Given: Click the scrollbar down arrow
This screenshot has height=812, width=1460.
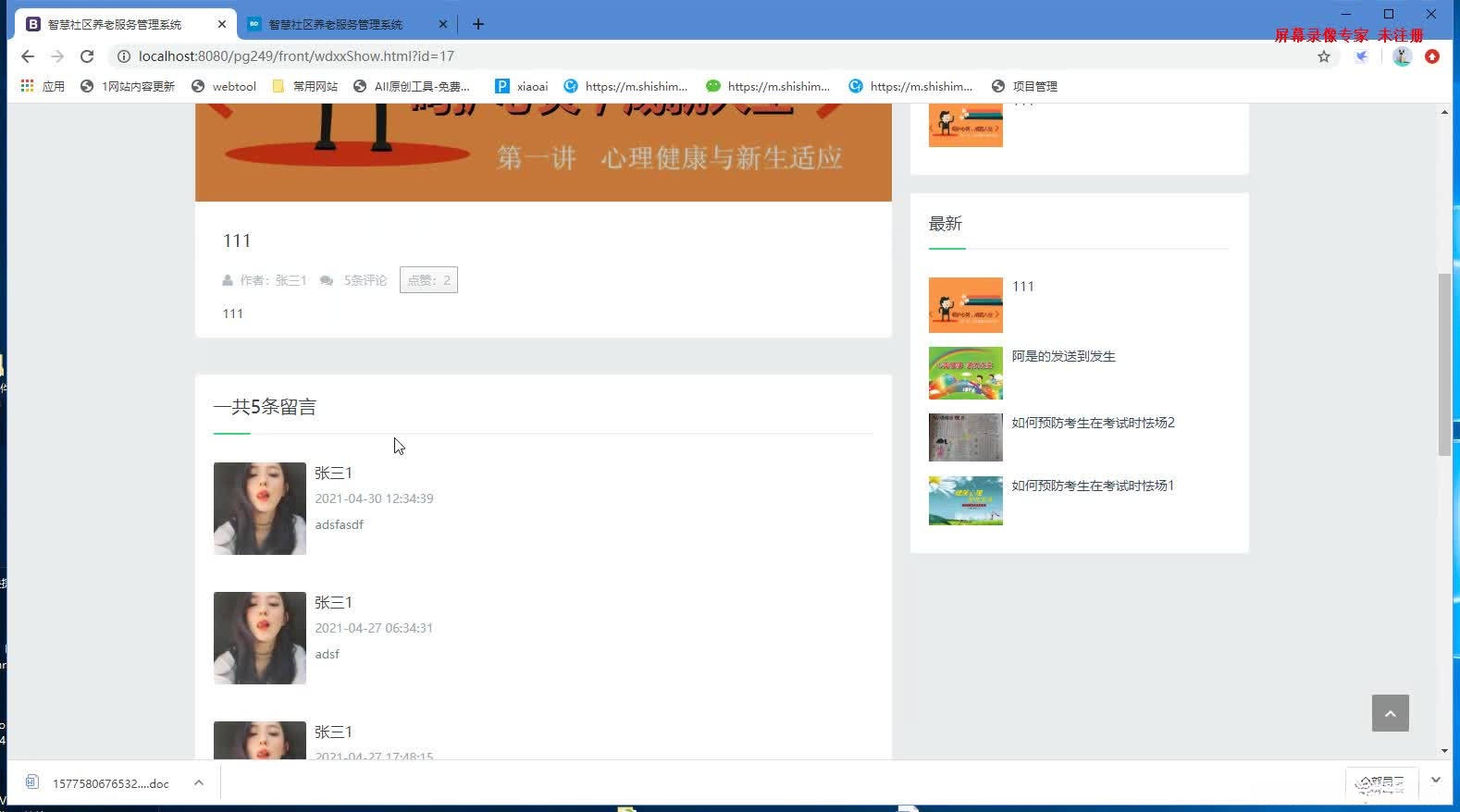Looking at the screenshot, I should (1444, 751).
